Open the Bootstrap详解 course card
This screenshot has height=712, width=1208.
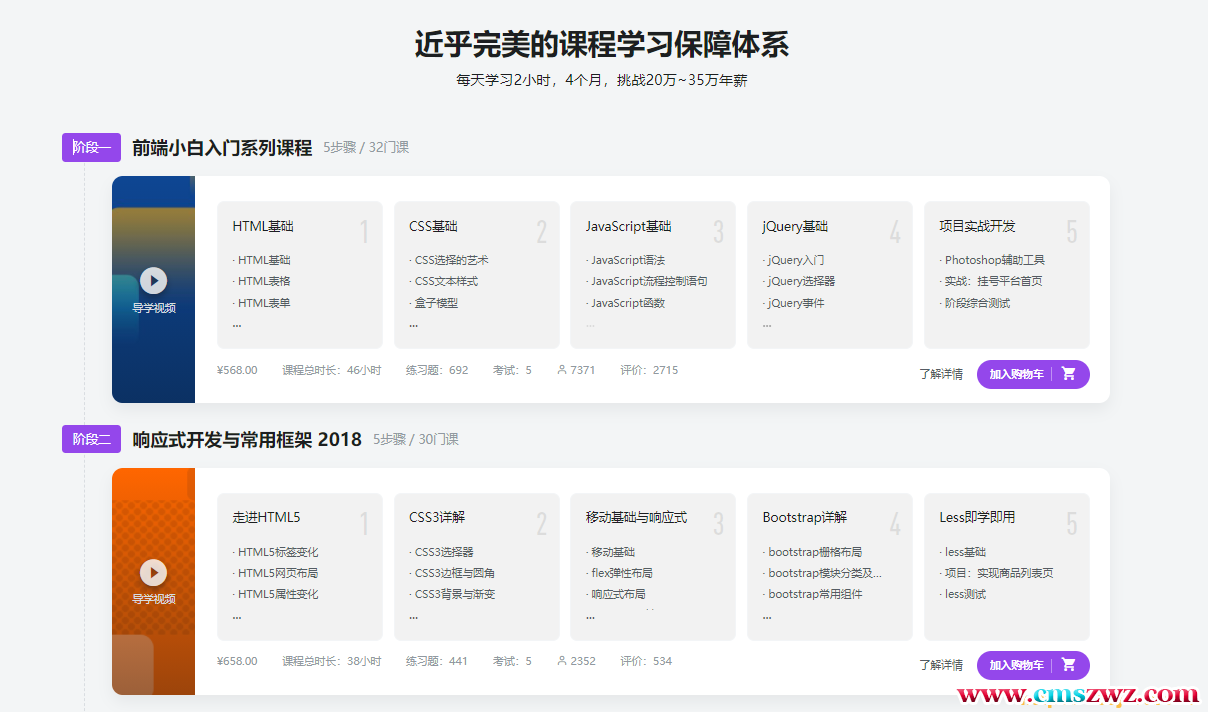829,565
